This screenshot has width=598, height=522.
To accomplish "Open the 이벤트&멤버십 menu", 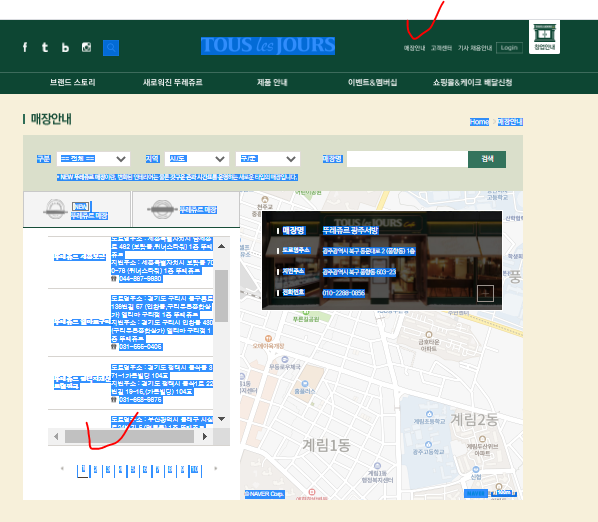I will coord(372,82).
